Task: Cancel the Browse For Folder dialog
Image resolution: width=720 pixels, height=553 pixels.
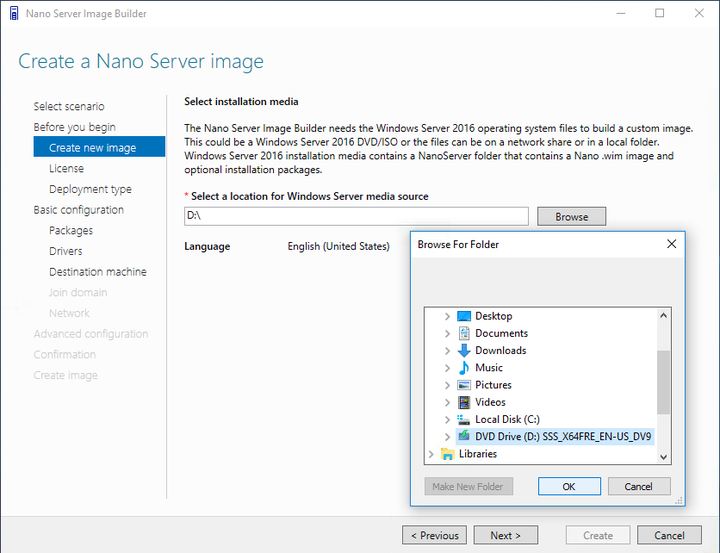Action: [639, 486]
